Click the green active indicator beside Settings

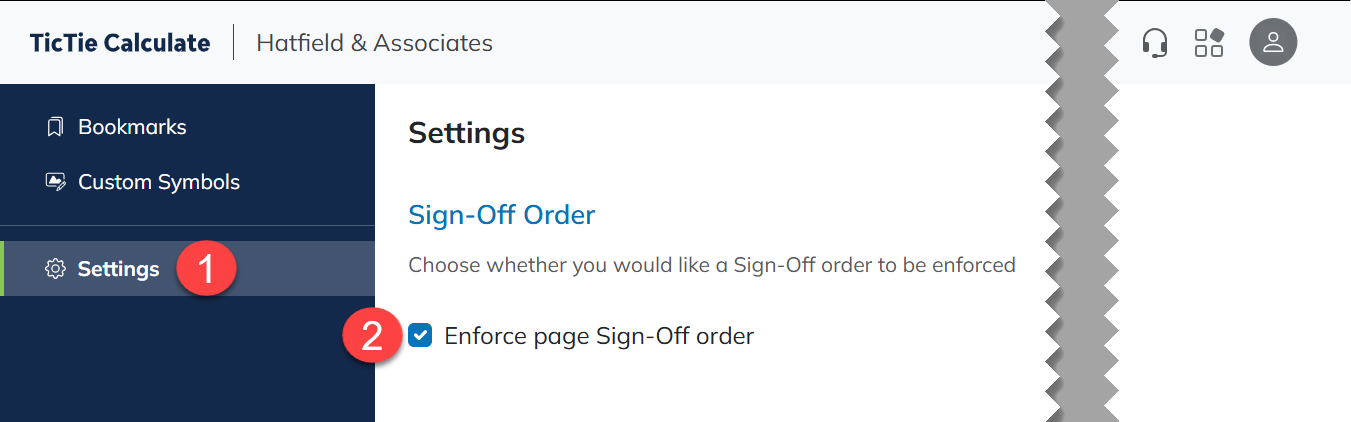(x=3, y=269)
